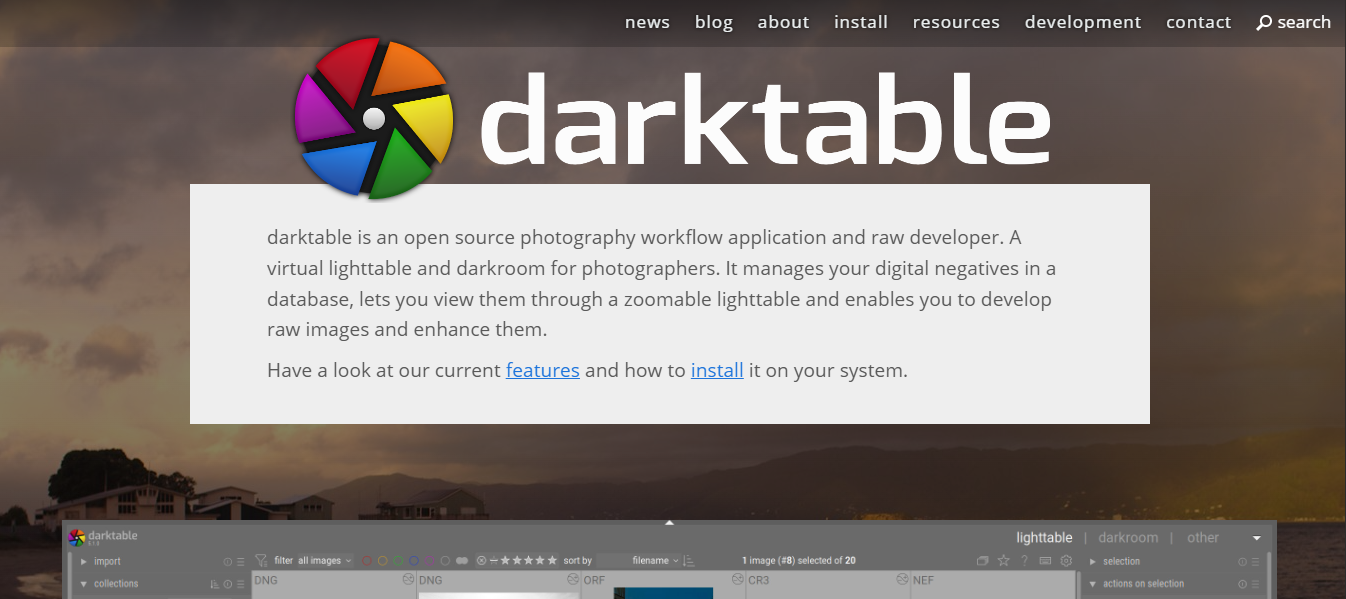Click the reset icon of the import module
The width and height of the screenshot is (1346, 599).
(227, 562)
